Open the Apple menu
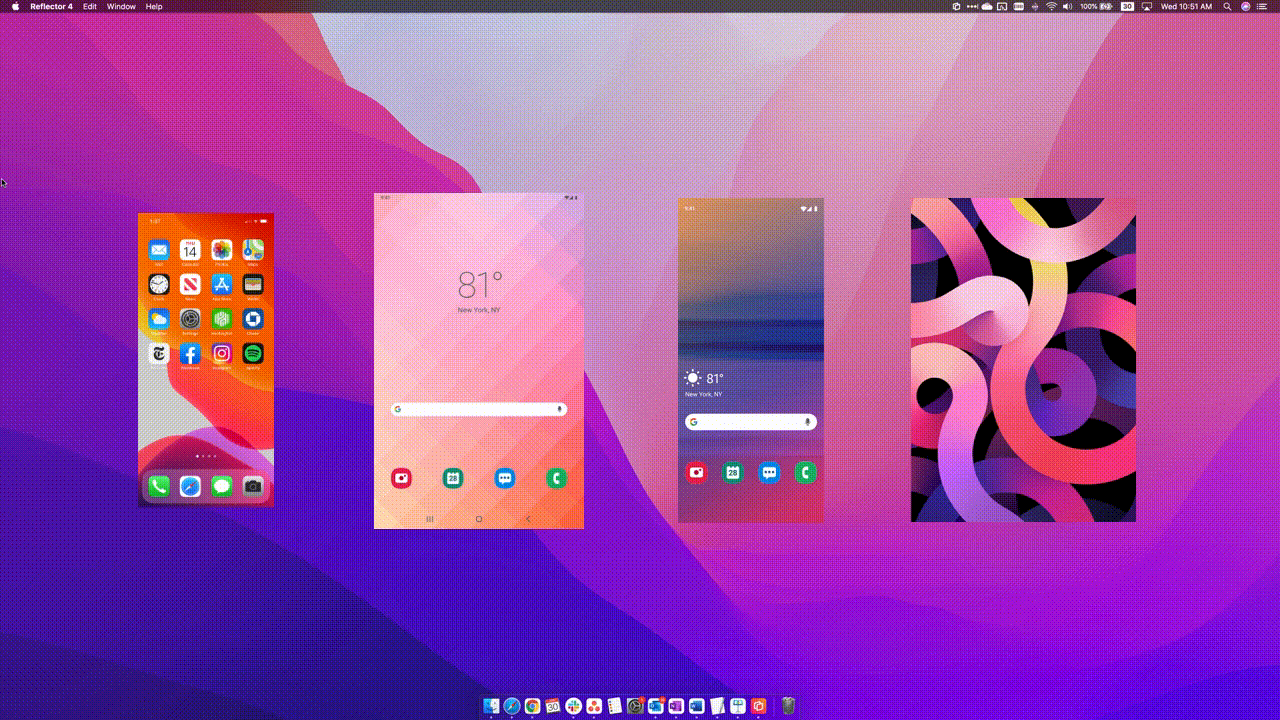The height and width of the screenshot is (720, 1280). coord(15,6)
